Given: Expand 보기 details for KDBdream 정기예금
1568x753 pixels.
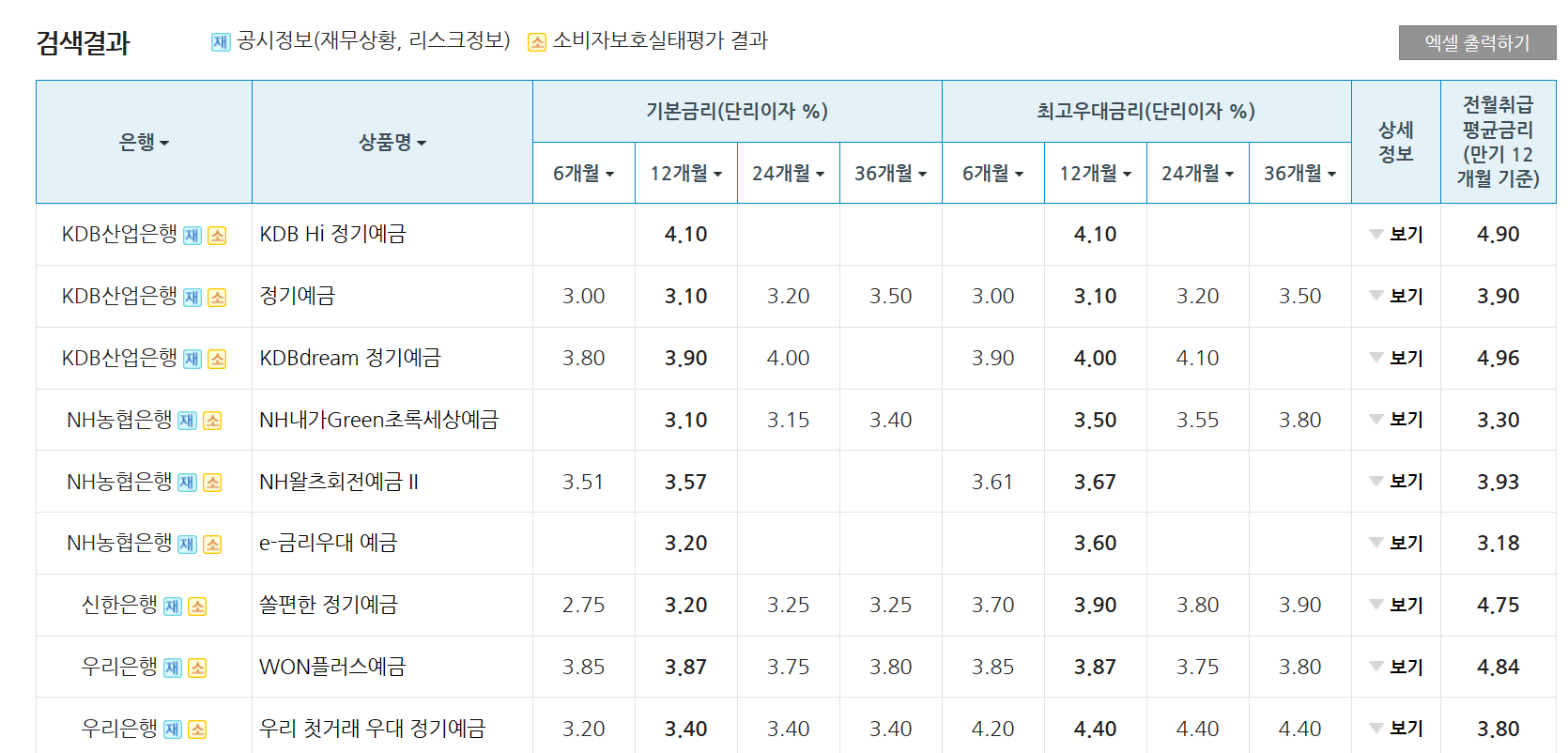Looking at the screenshot, I should tap(1396, 358).
